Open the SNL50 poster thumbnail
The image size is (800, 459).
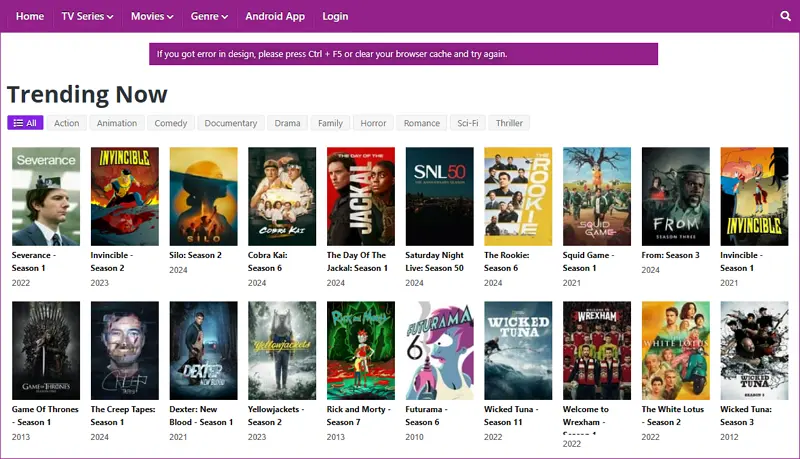(439, 196)
